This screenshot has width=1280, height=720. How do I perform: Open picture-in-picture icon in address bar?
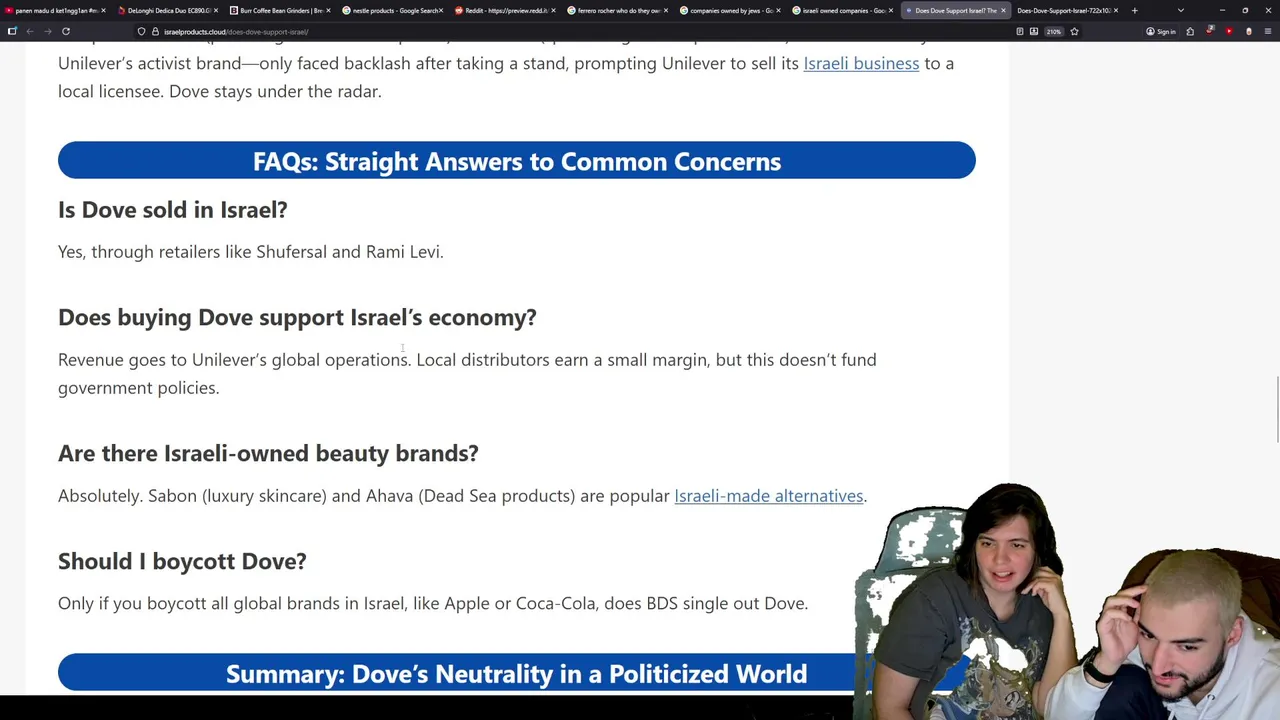pyautogui.click(x=1034, y=31)
